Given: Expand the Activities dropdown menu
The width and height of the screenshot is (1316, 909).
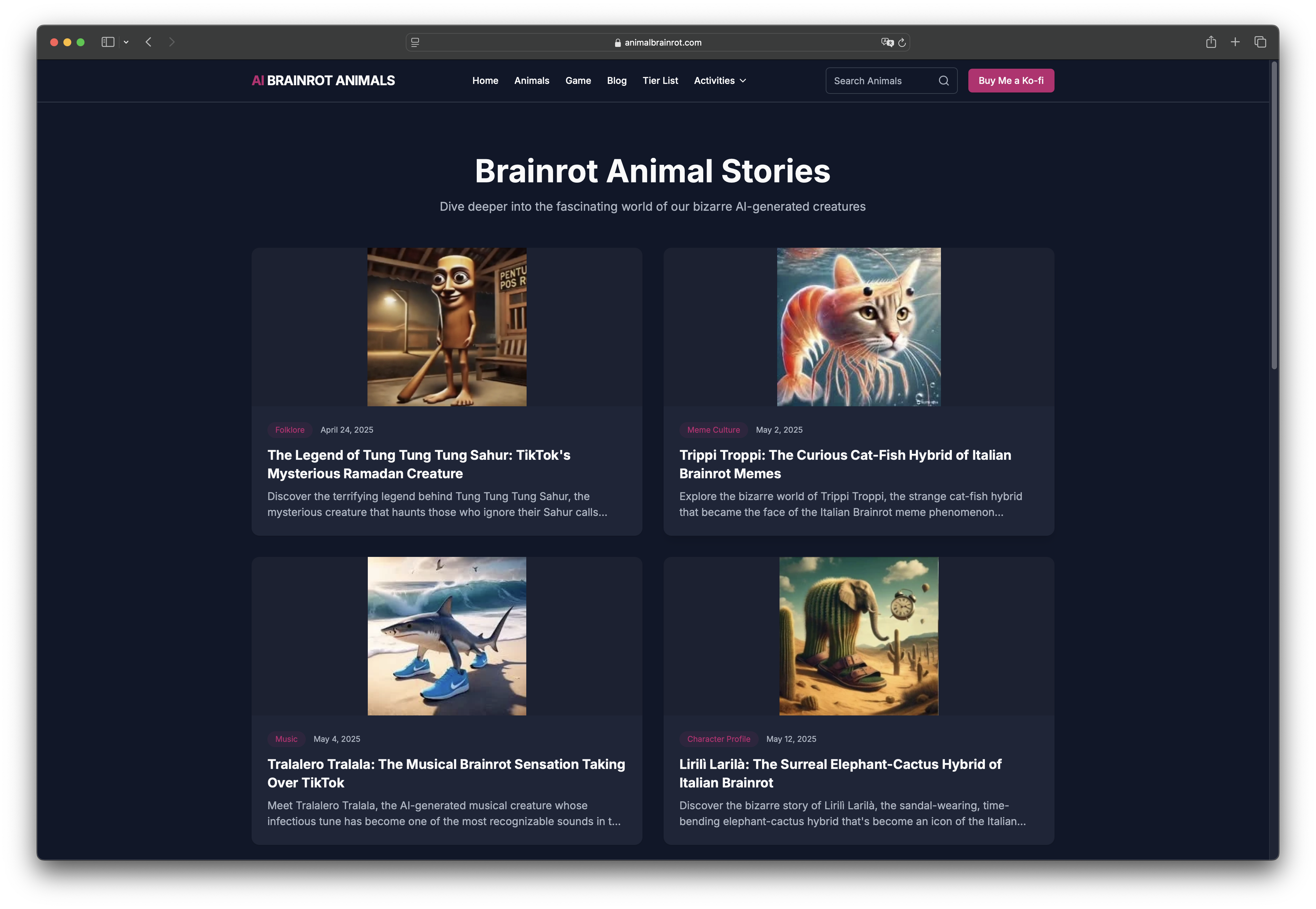Looking at the screenshot, I should (x=719, y=81).
